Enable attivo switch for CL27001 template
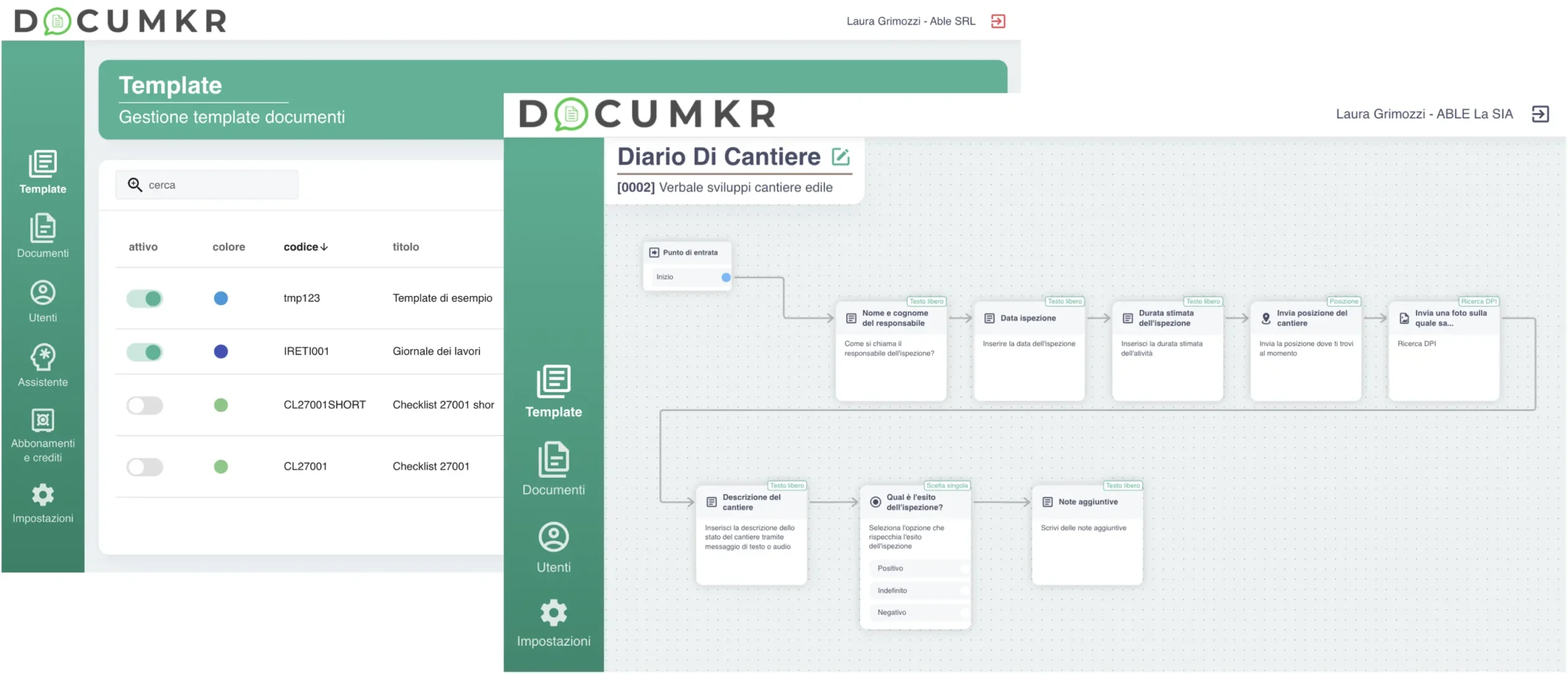The height and width of the screenshot is (674, 1568). 145,467
